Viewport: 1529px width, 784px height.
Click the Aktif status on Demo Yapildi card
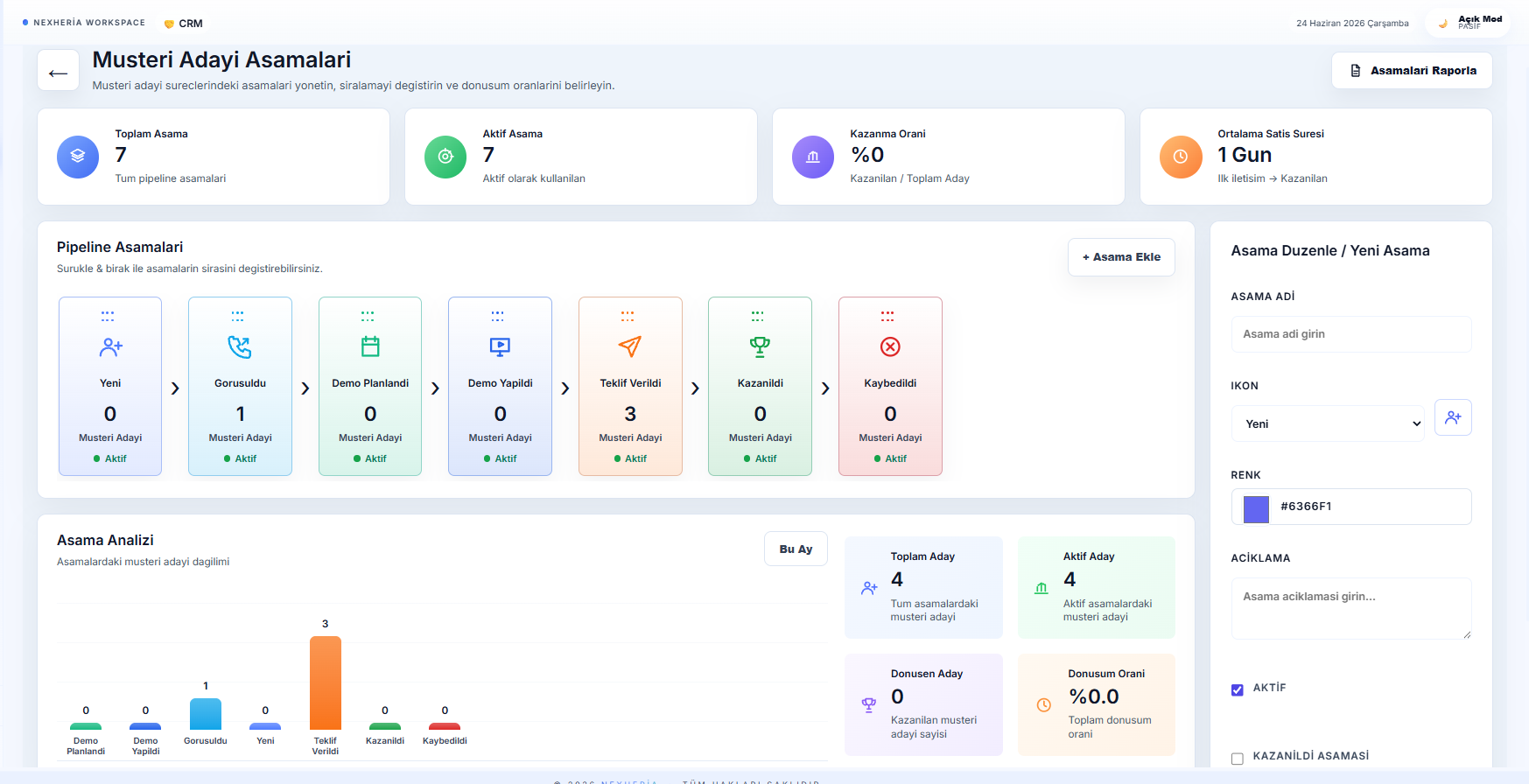[500, 458]
